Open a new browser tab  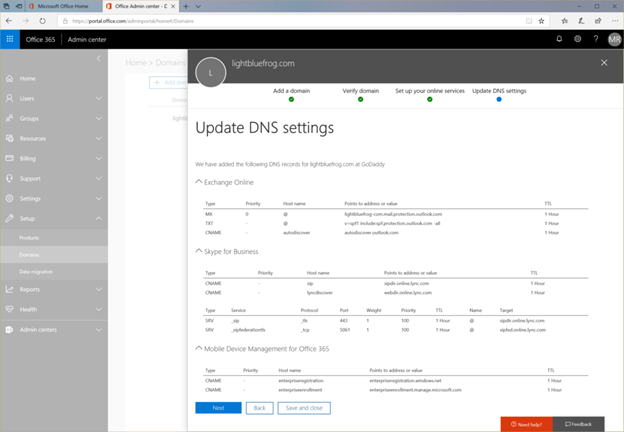[x=186, y=6]
